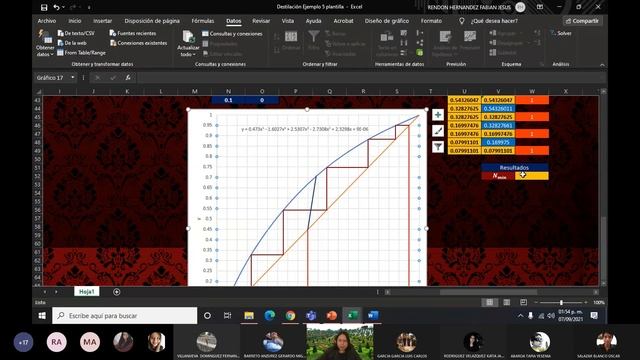
Task: Select row header 50
Action: coord(38,159)
